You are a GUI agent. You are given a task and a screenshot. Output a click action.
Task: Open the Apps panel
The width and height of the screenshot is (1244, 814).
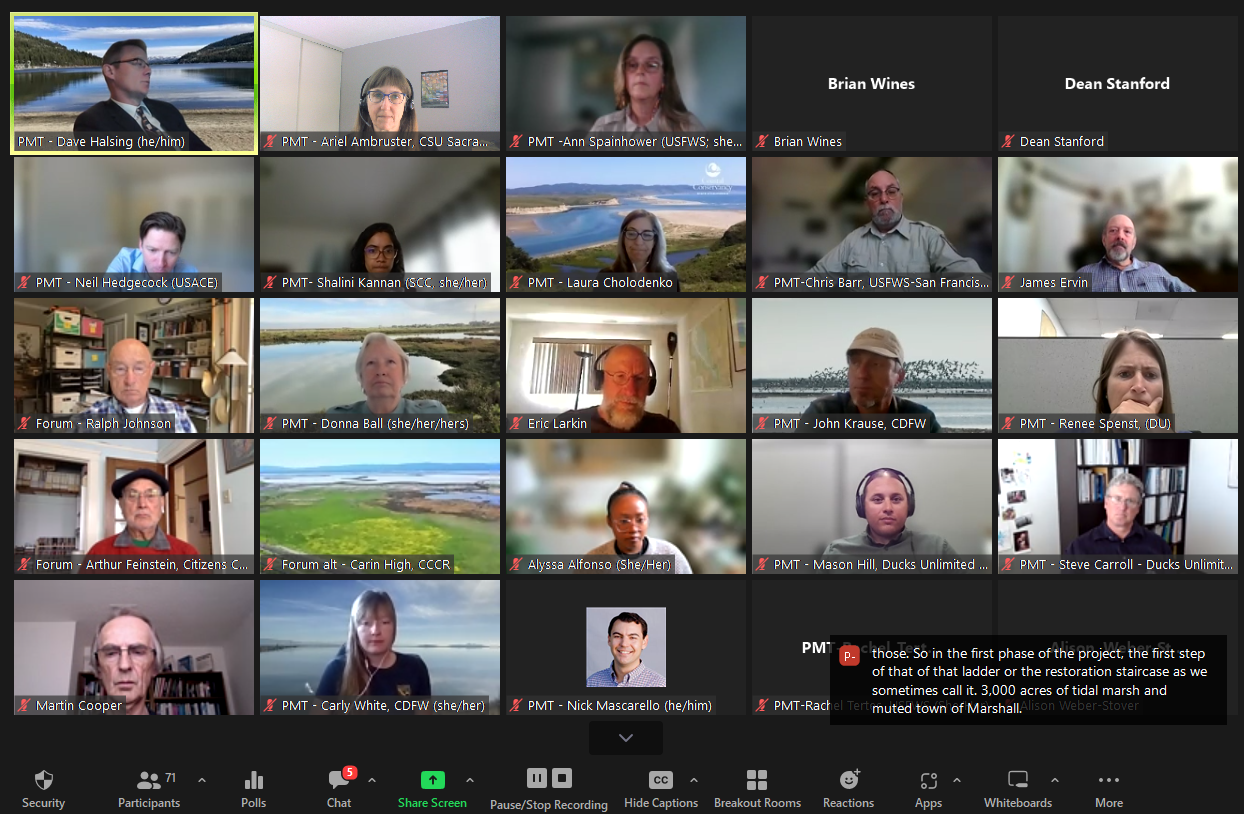[928, 788]
